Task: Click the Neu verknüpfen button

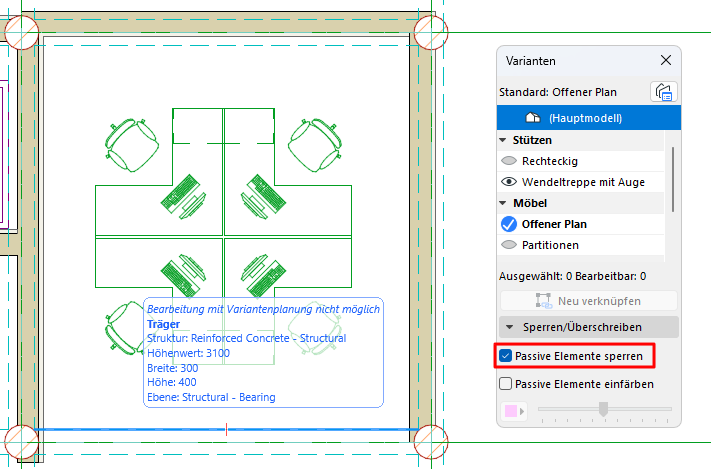Action: [x=589, y=301]
